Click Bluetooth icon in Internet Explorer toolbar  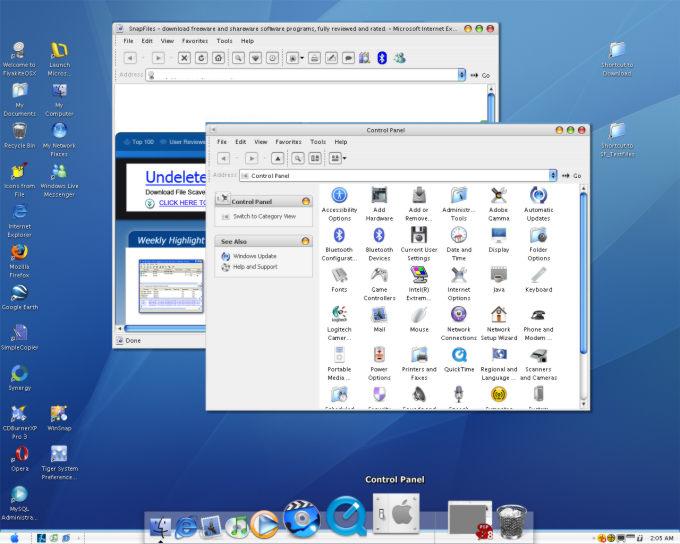tap(382, 58)
